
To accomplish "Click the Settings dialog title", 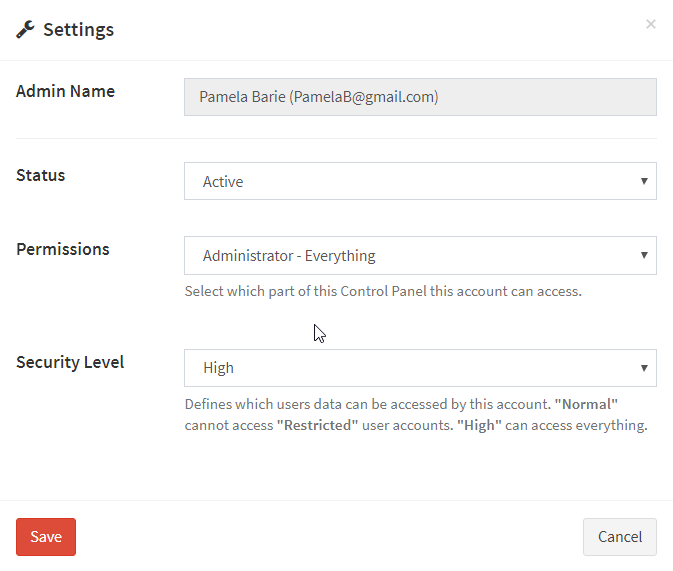I will (x=79, y=30).
